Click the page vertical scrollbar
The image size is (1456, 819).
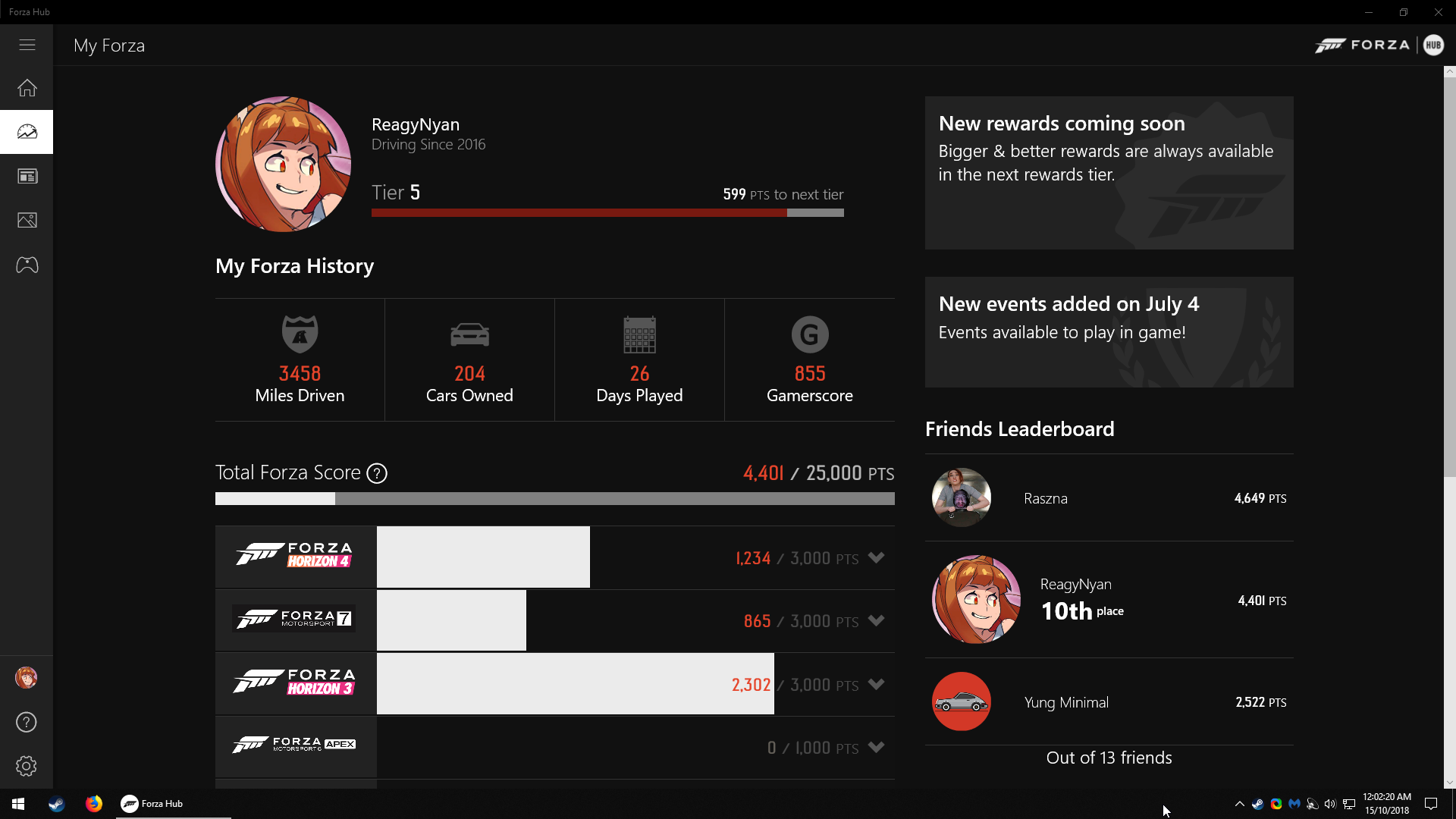pyautogui.click(x=1449, y=277)
